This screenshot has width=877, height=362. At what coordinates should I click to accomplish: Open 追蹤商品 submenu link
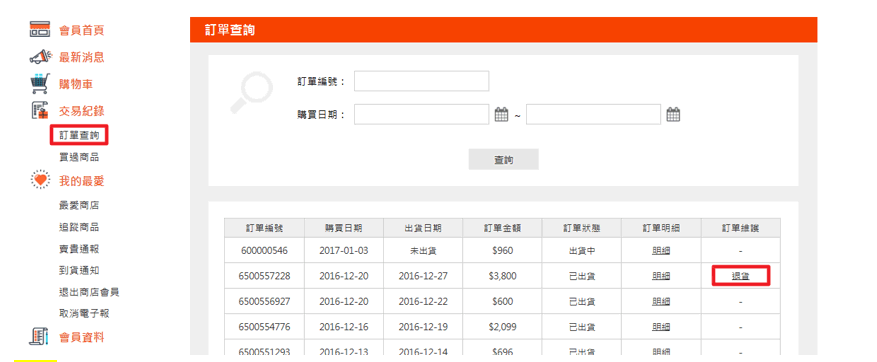tap(79, 227)
